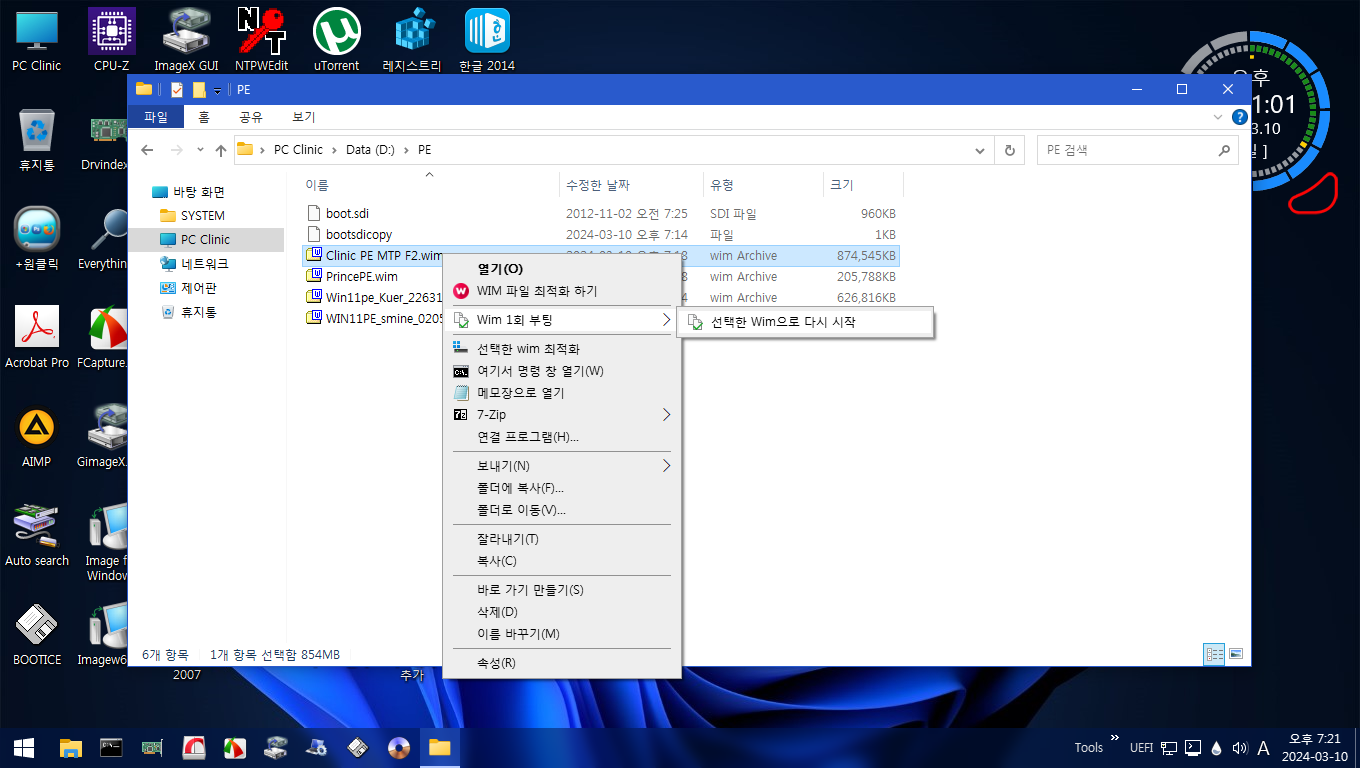
Task: Select 선택한 Wim으로 다시 시작
Action: pos(805,322)
